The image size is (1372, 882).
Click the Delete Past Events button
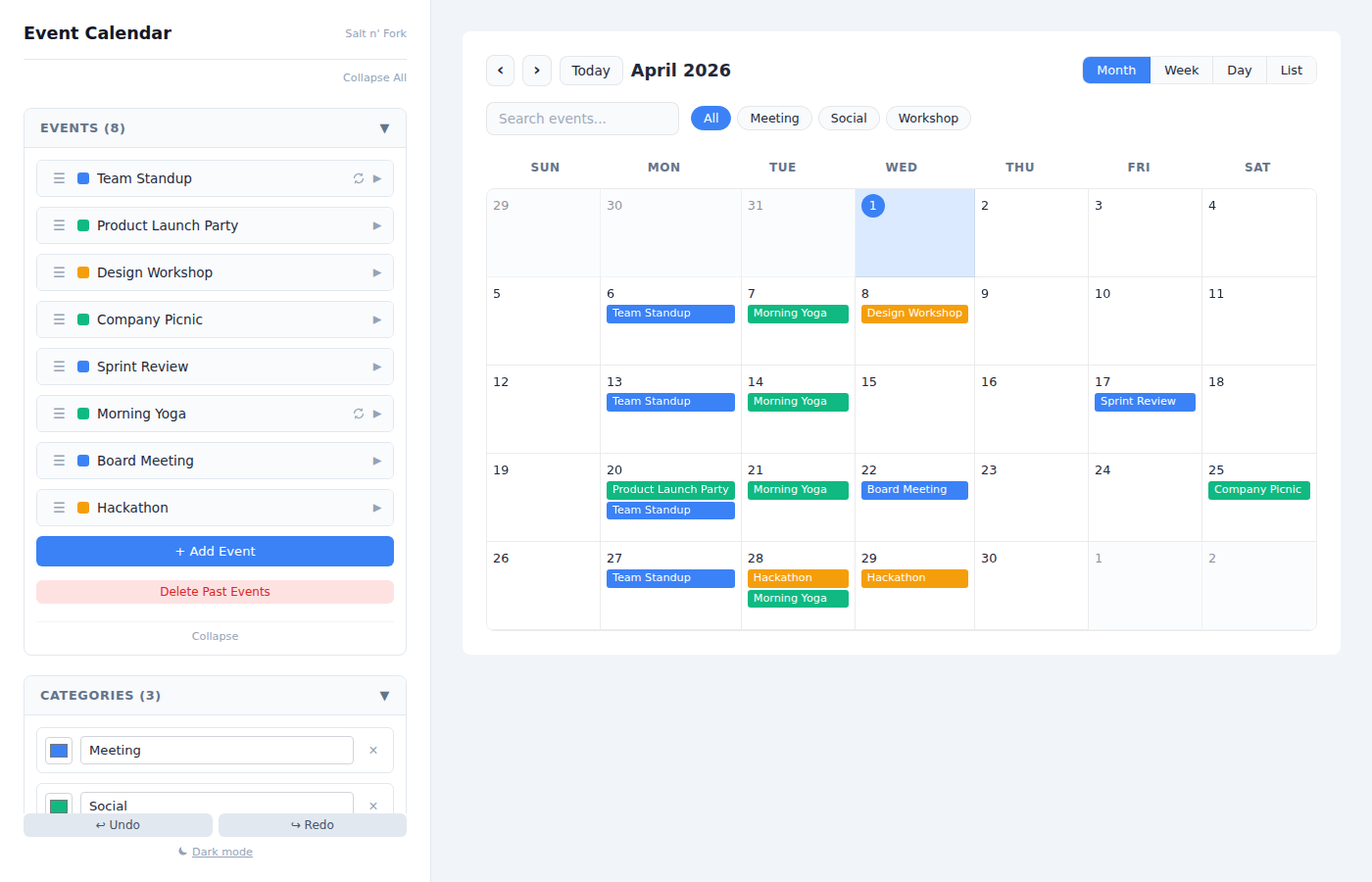pos(215,592)
